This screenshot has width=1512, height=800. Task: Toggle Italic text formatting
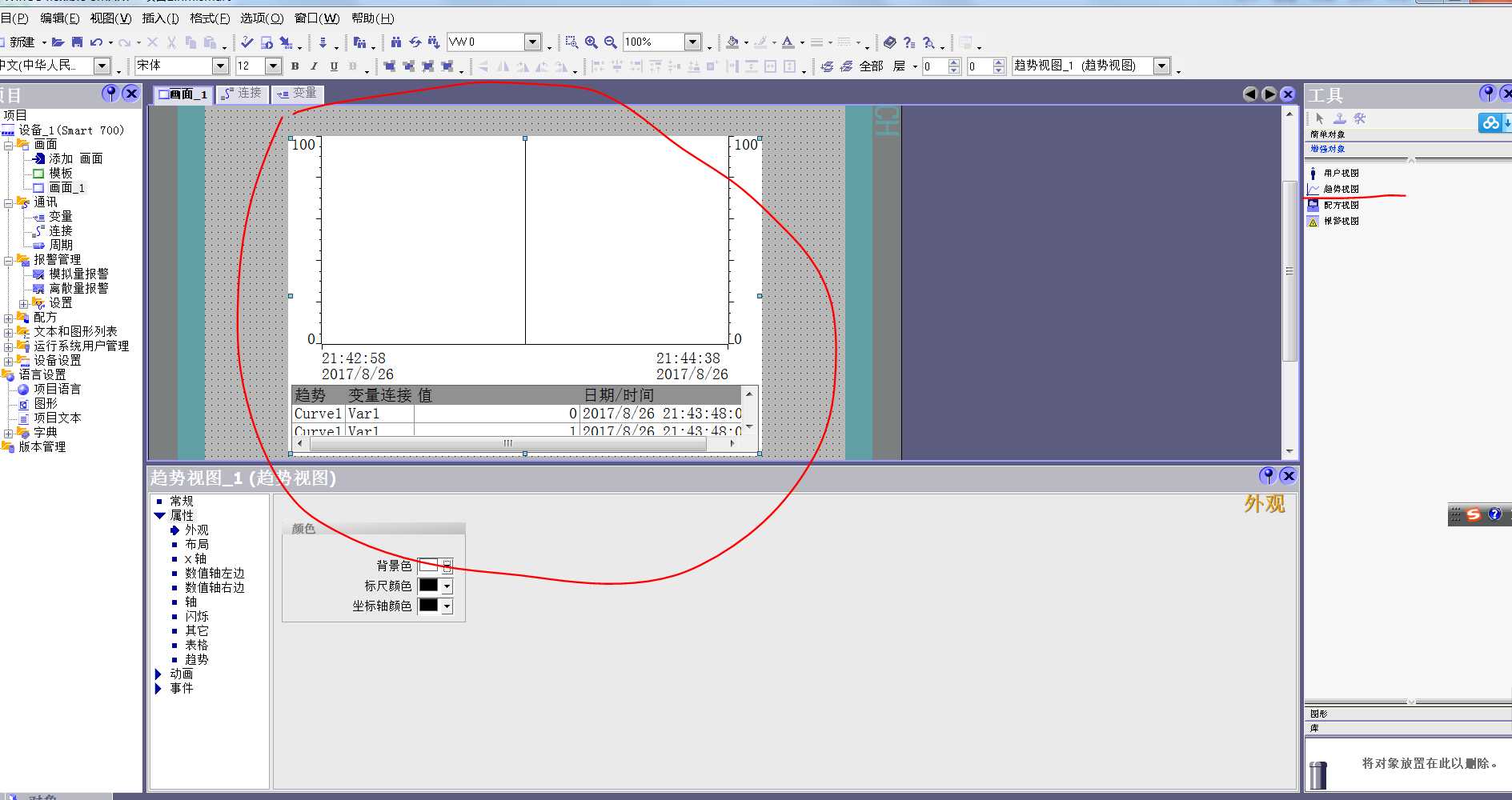pyautogui.click(x=315, y=66)
